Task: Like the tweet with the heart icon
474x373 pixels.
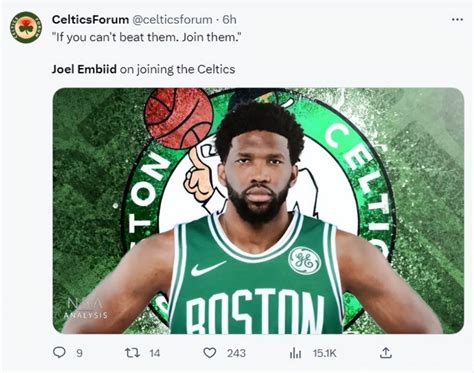Action: click(x=210, y=353)
